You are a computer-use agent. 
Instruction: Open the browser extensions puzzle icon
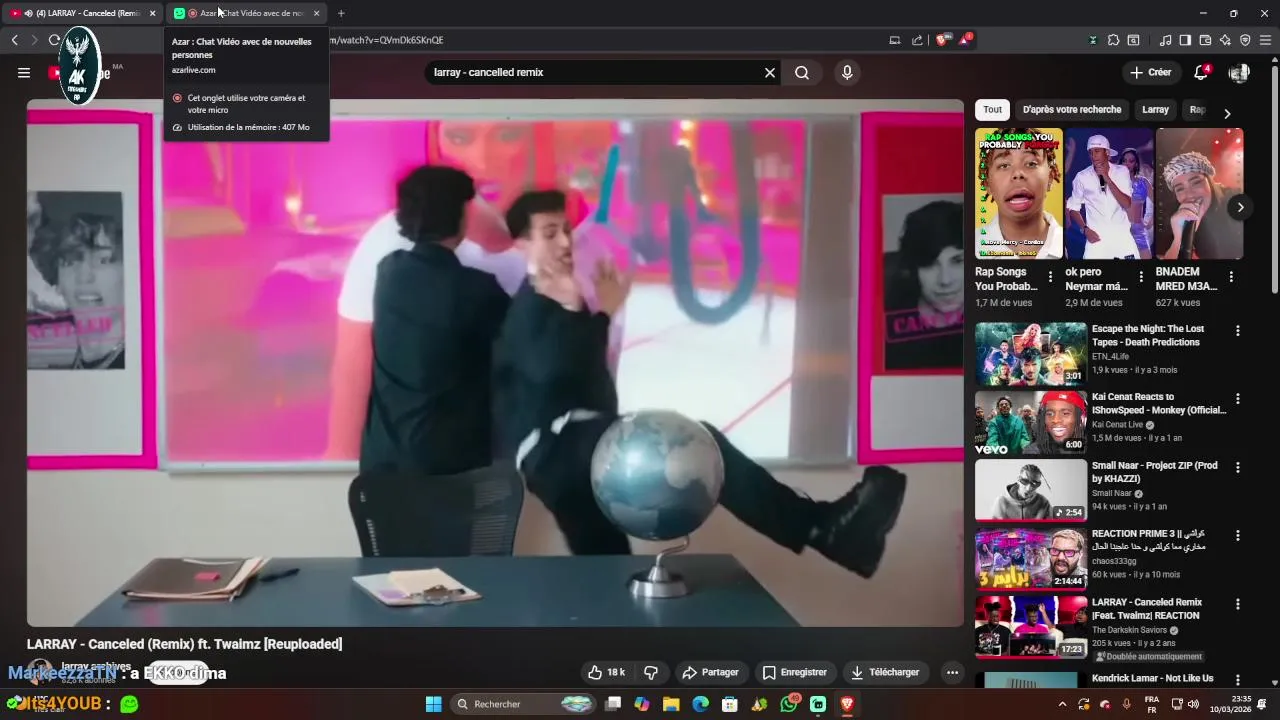tap(1113, 40)
